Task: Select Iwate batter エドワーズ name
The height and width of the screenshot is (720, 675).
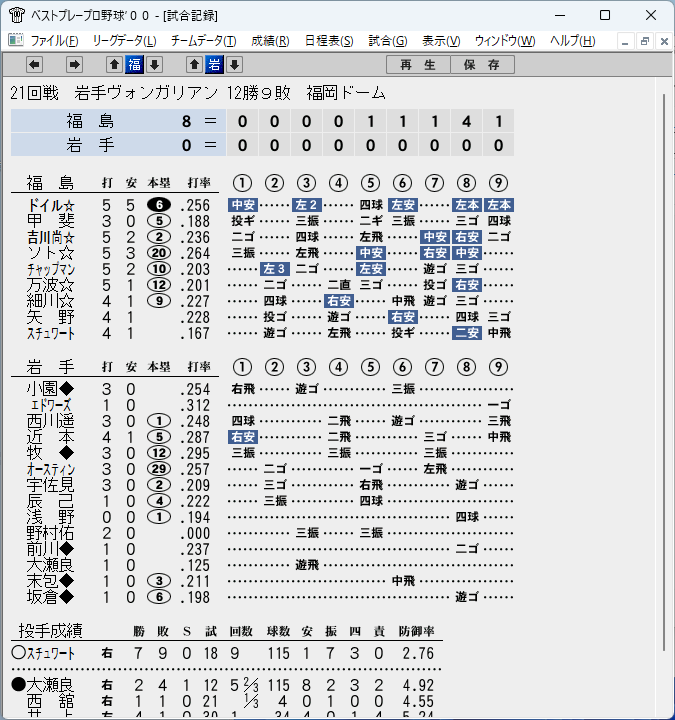Action: coord(51,405)
